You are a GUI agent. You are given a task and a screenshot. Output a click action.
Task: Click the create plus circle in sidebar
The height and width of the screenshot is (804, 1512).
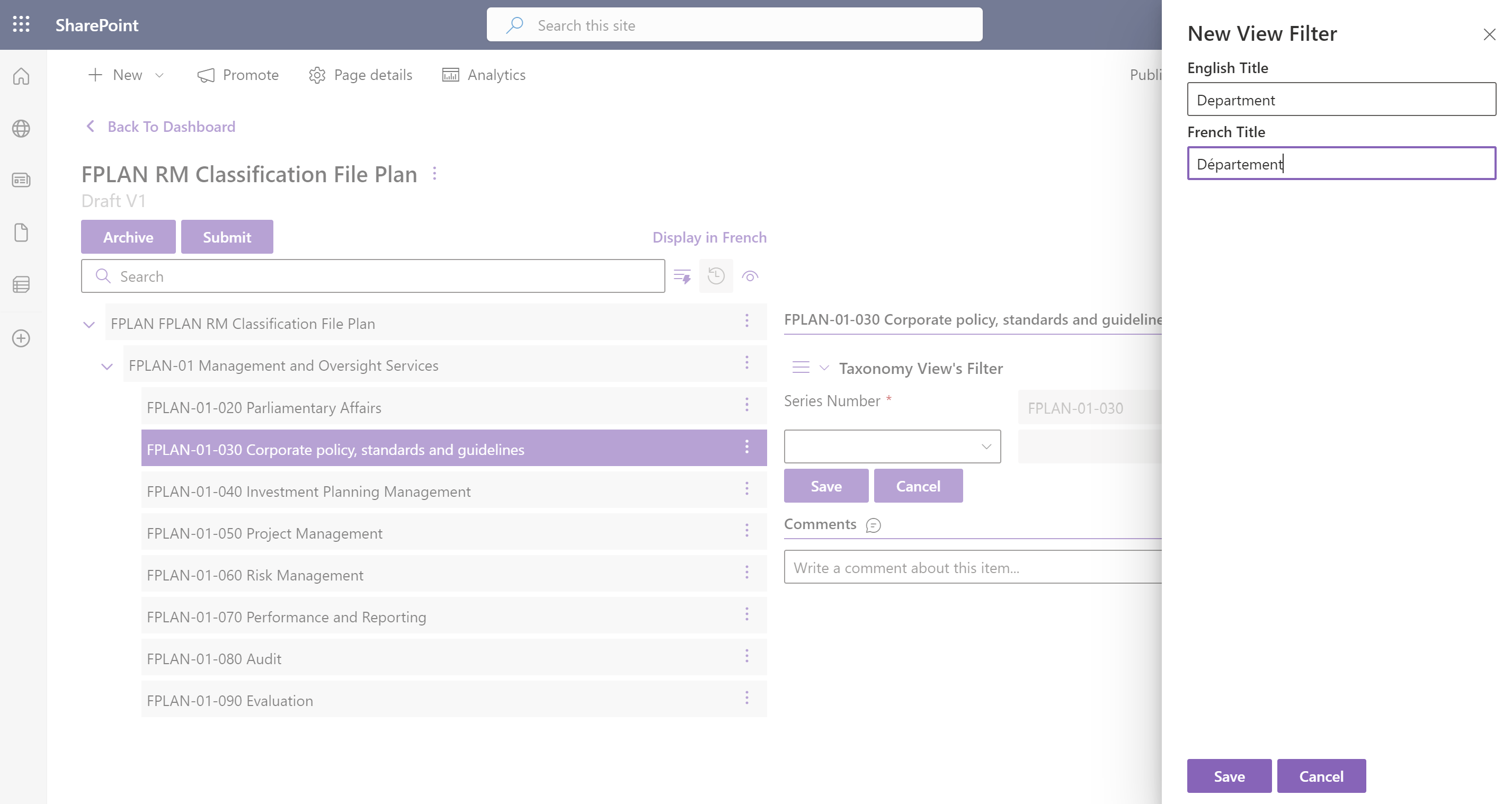(21, 338)
